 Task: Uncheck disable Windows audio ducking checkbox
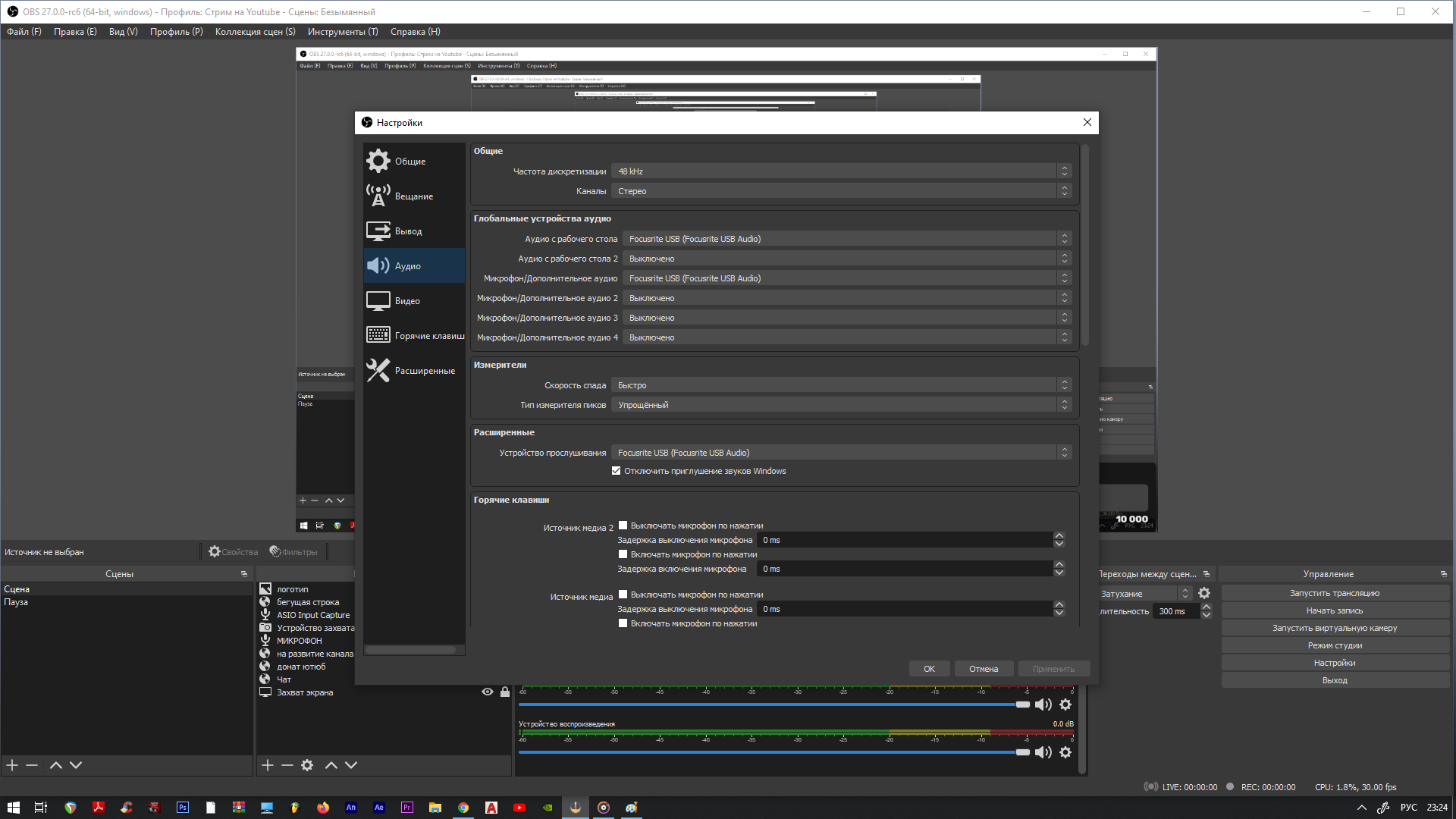click(617, 471)
